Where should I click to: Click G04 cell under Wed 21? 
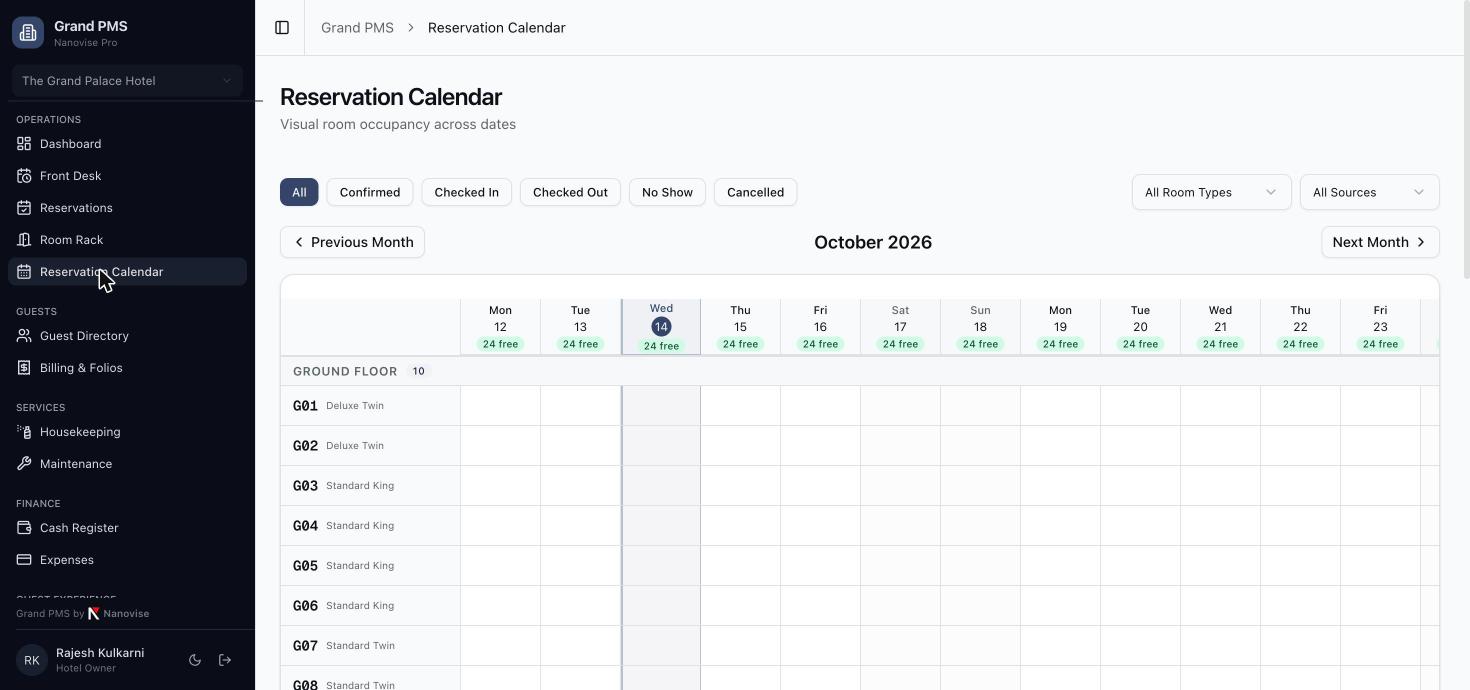click(x=1220, y=526)
